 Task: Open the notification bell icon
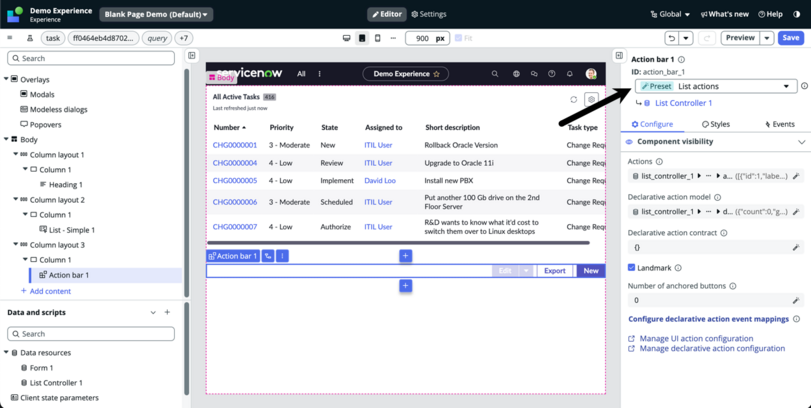[x=569, y=74]
